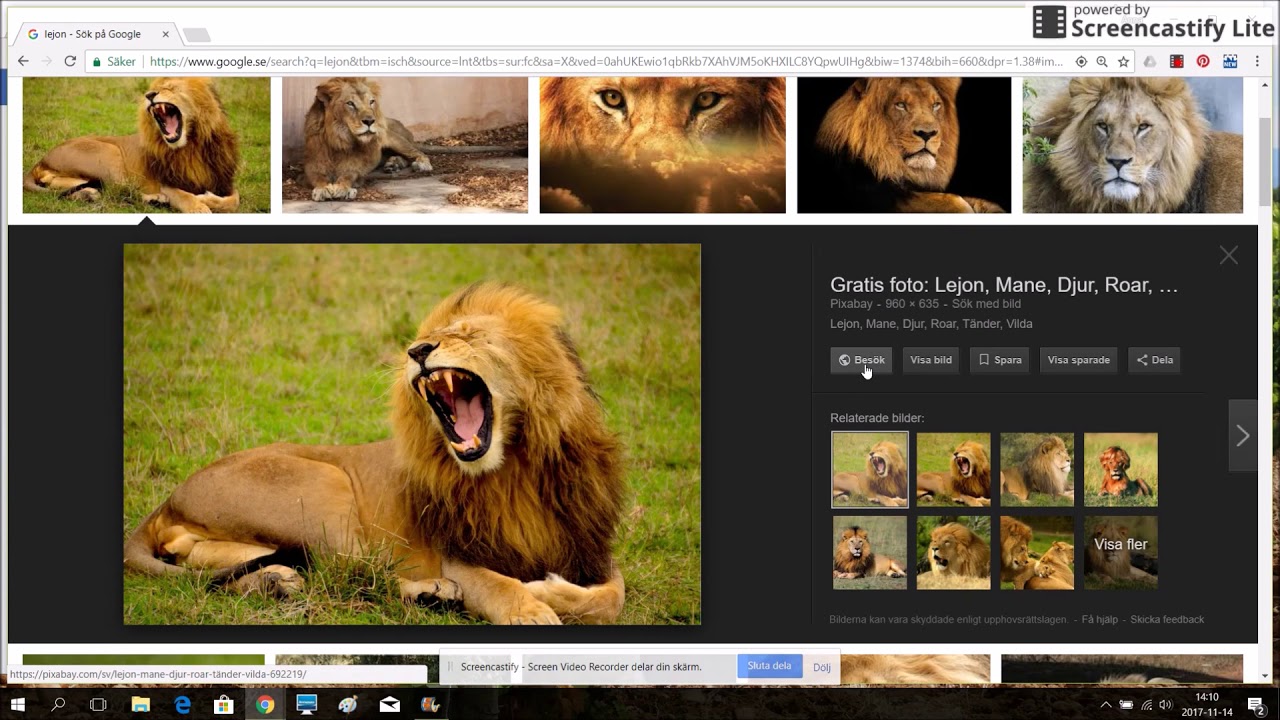Reload the Google search page

click(x=70, y=61)
